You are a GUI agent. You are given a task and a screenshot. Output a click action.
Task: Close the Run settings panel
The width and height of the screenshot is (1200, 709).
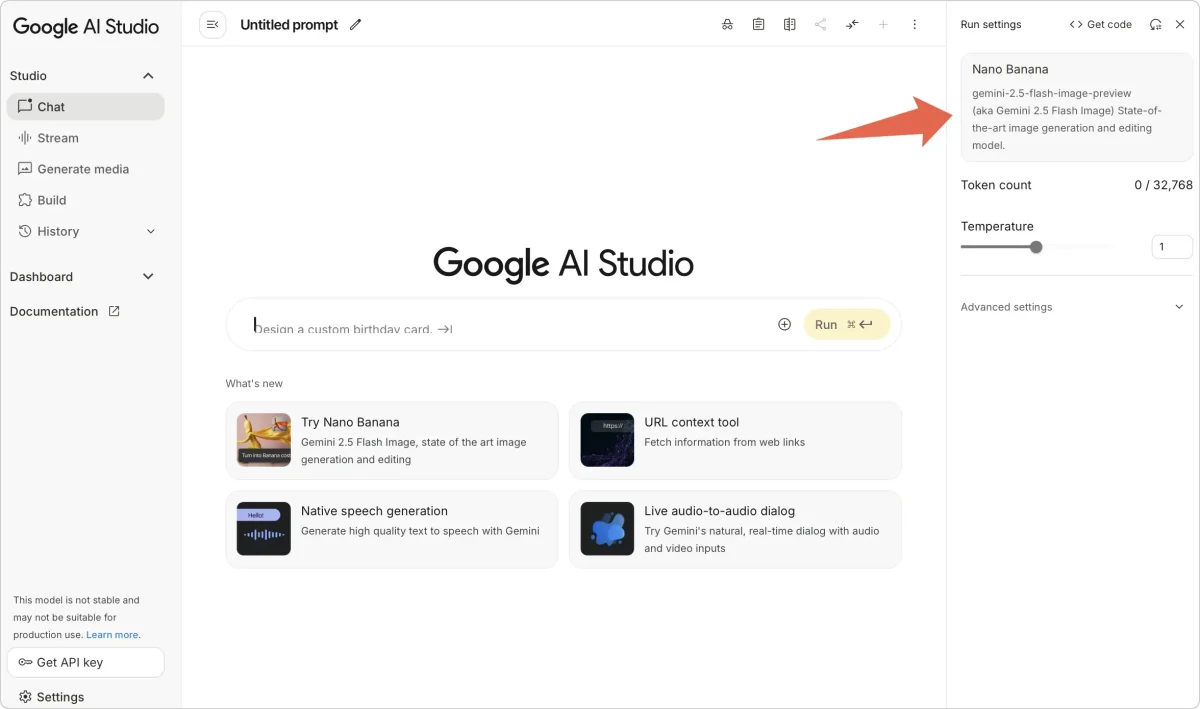1180,24
